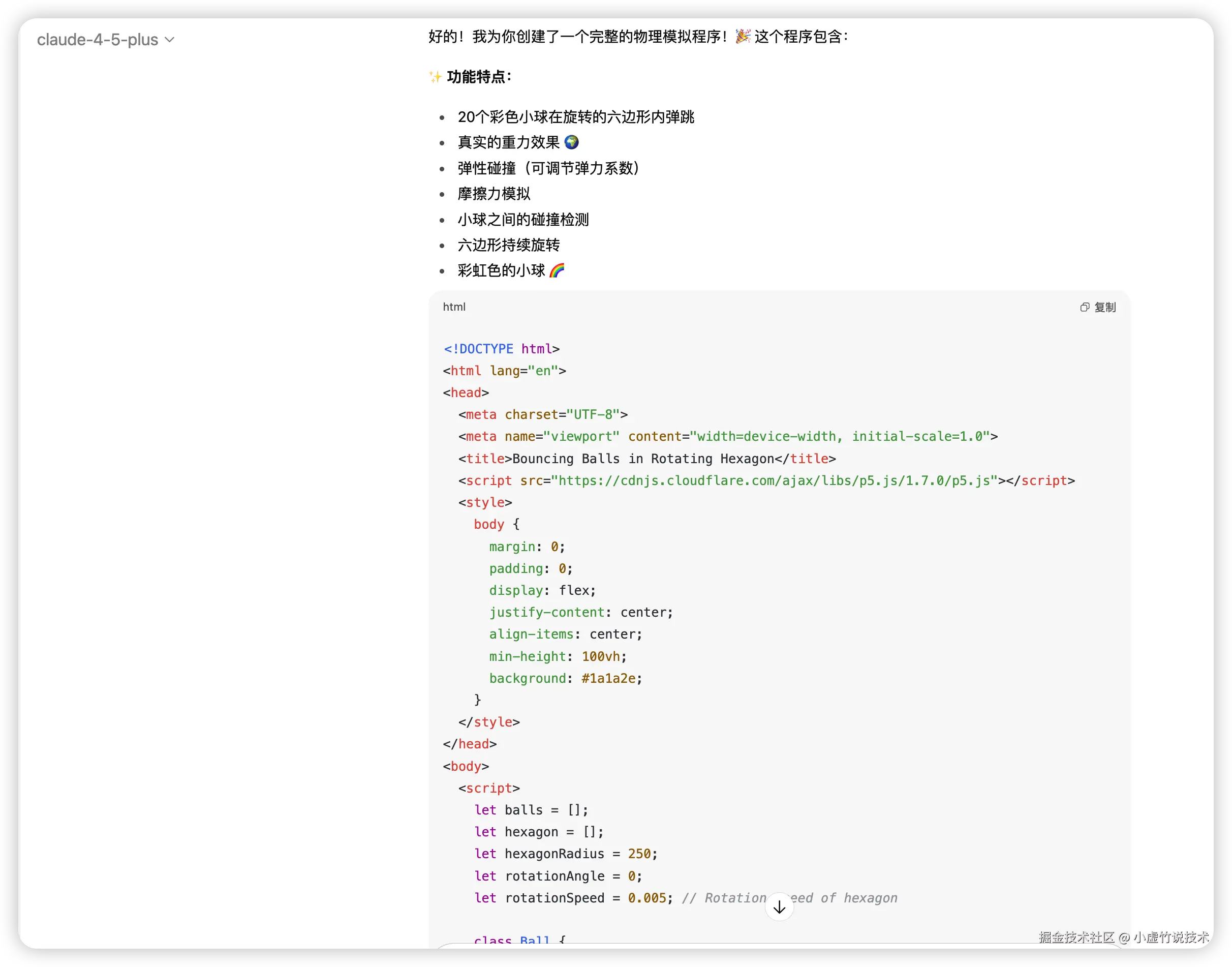Screen dimensions: 1232x967
Task: Click the party popper emoji in the first line
Action: pos(743,37)
